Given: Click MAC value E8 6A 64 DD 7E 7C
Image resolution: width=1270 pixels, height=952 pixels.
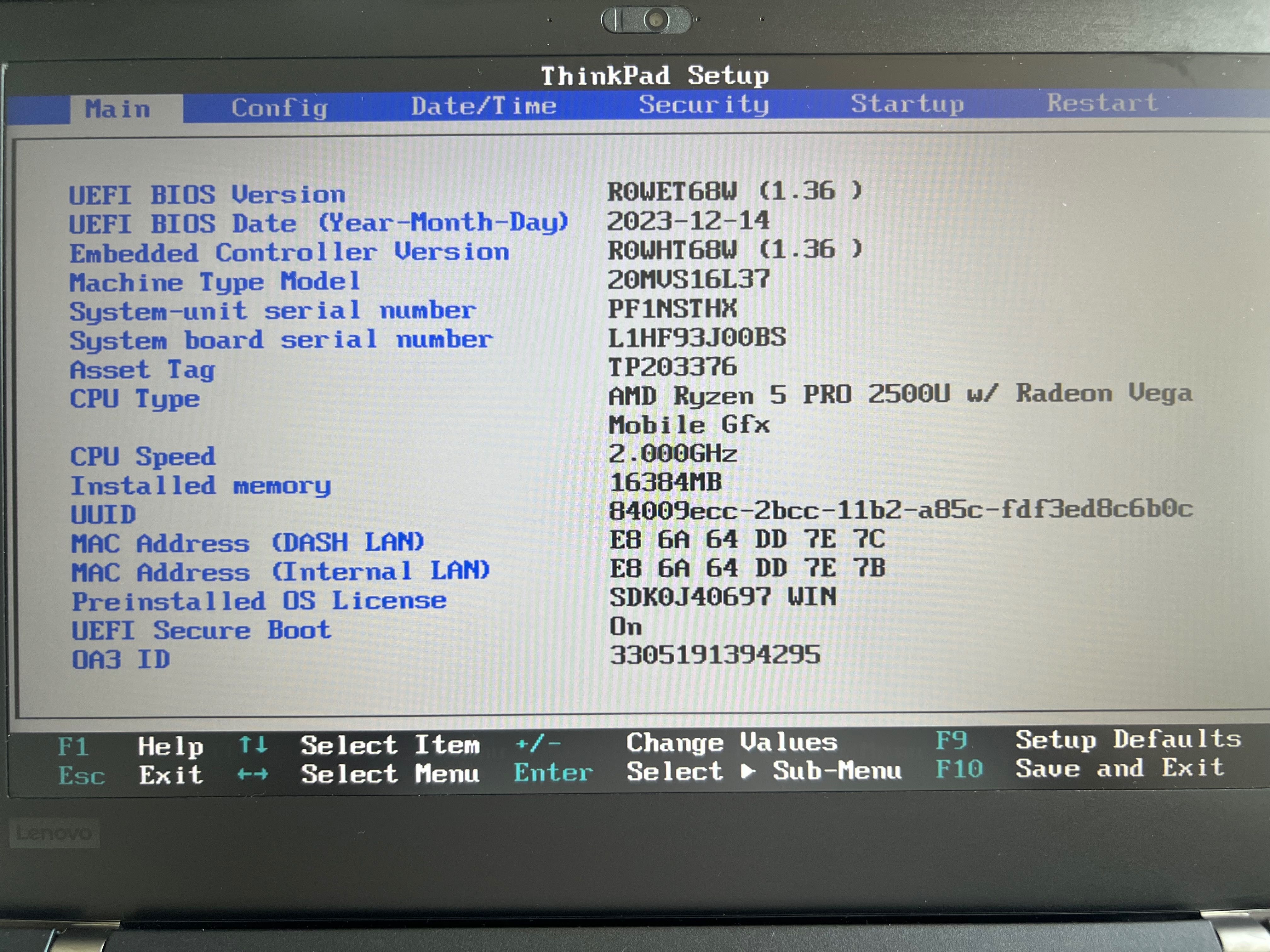Looking at the screenshot, I should point(747,539).
